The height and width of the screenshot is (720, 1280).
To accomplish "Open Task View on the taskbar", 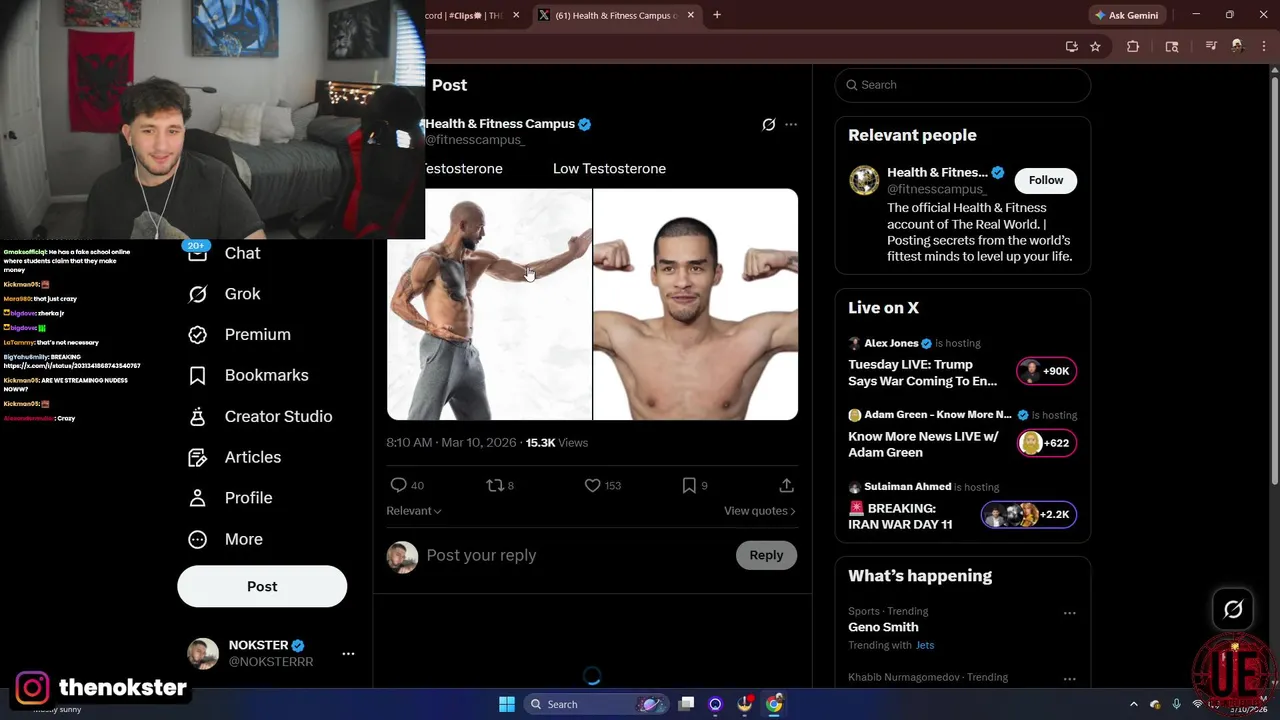I will 686,704.
